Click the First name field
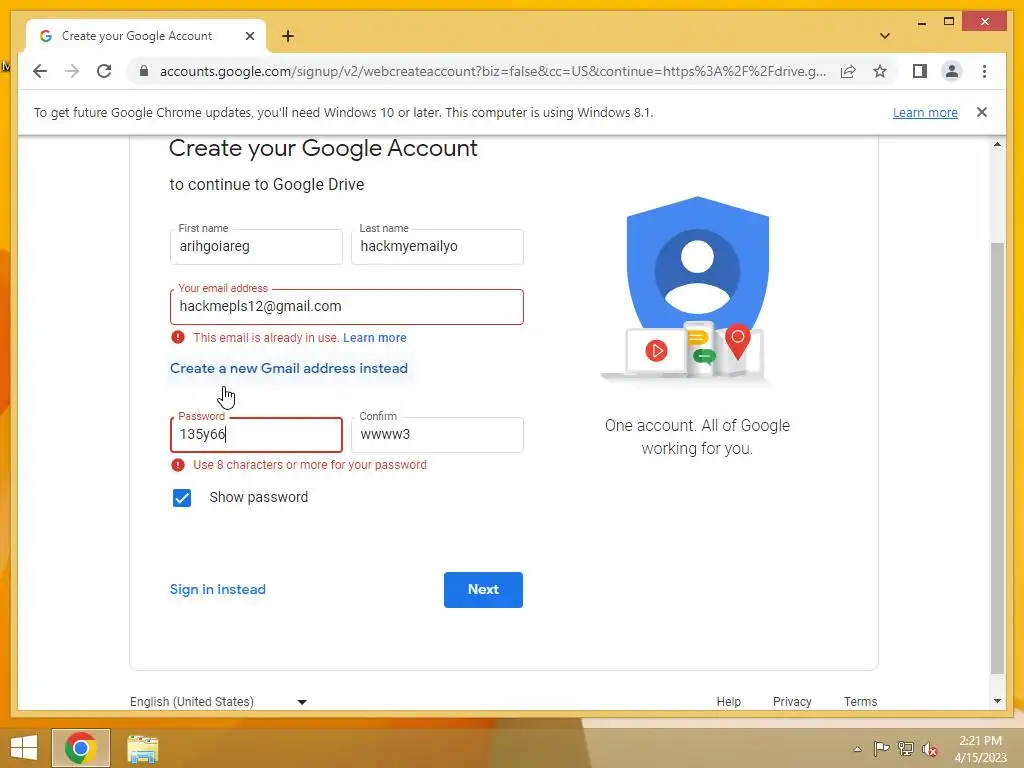 [256, 246]
